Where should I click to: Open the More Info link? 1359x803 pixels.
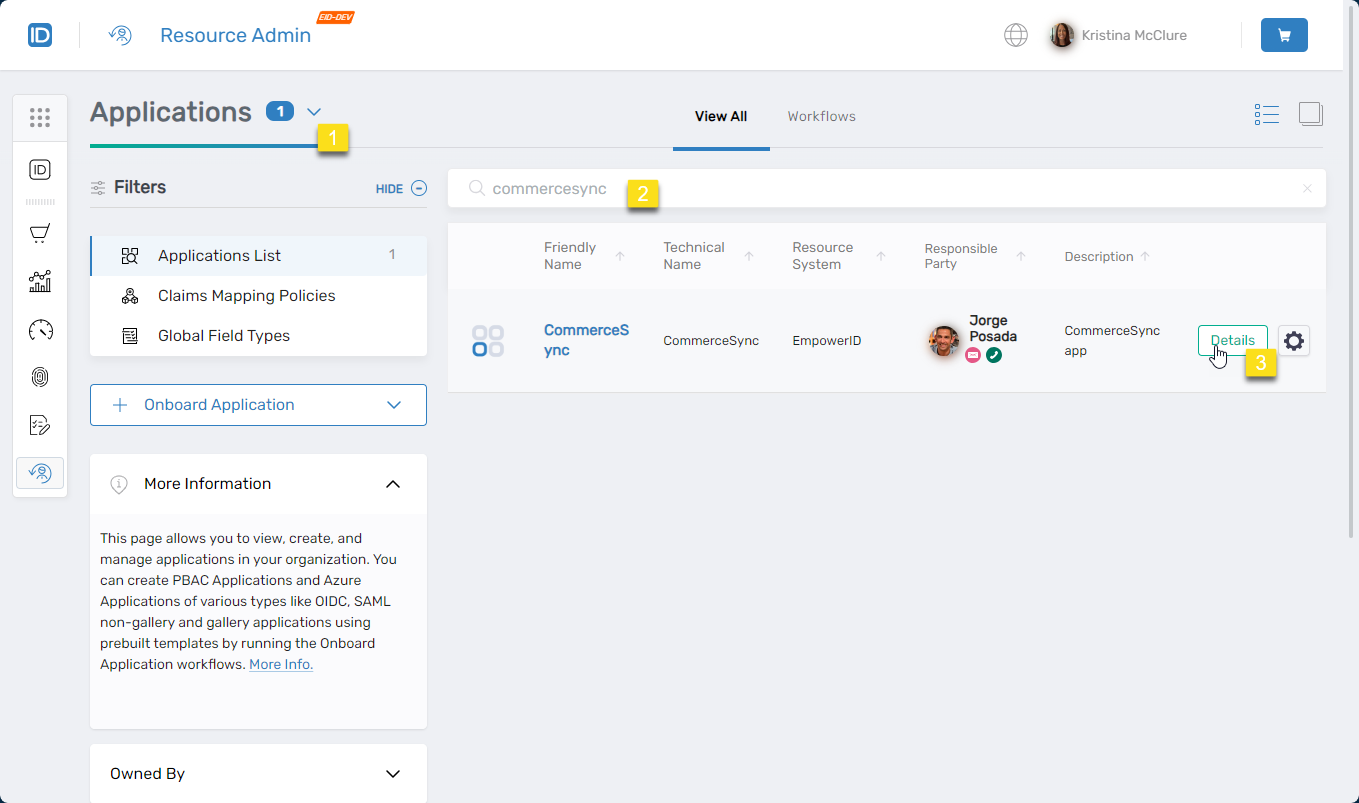pyautogui.click(x=281, y=664)
